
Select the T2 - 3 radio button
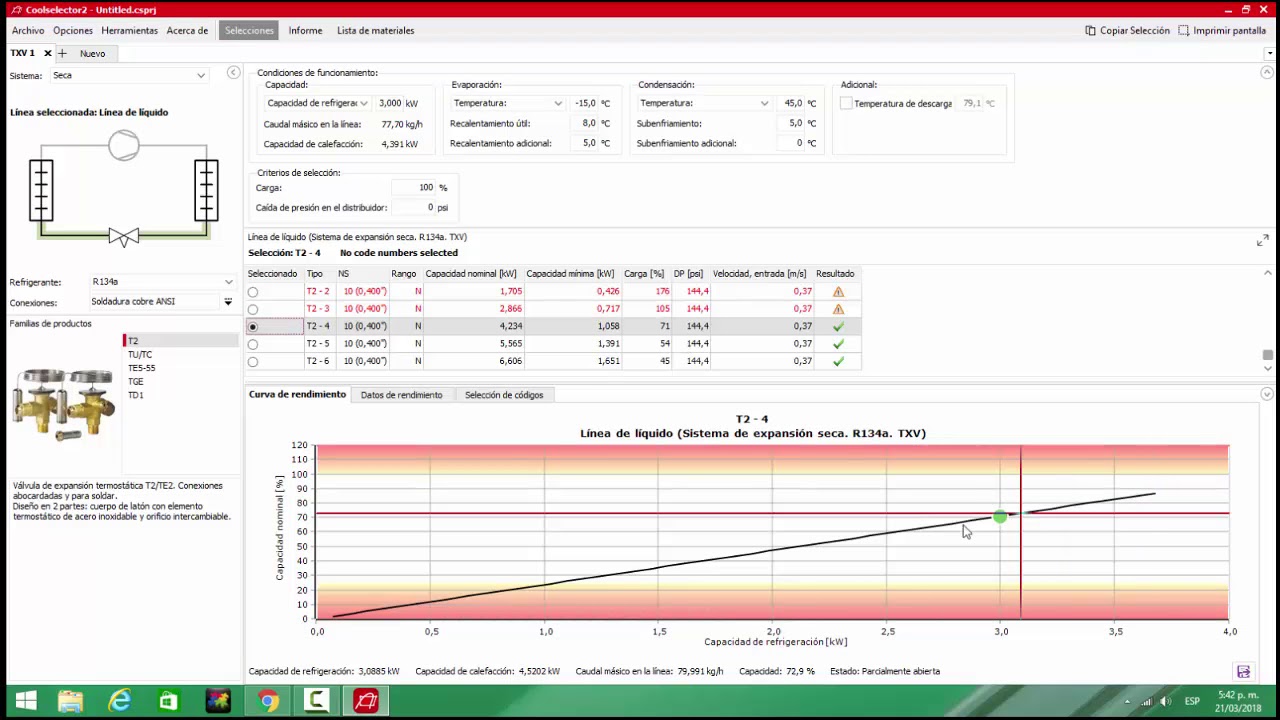coord(252,309)
